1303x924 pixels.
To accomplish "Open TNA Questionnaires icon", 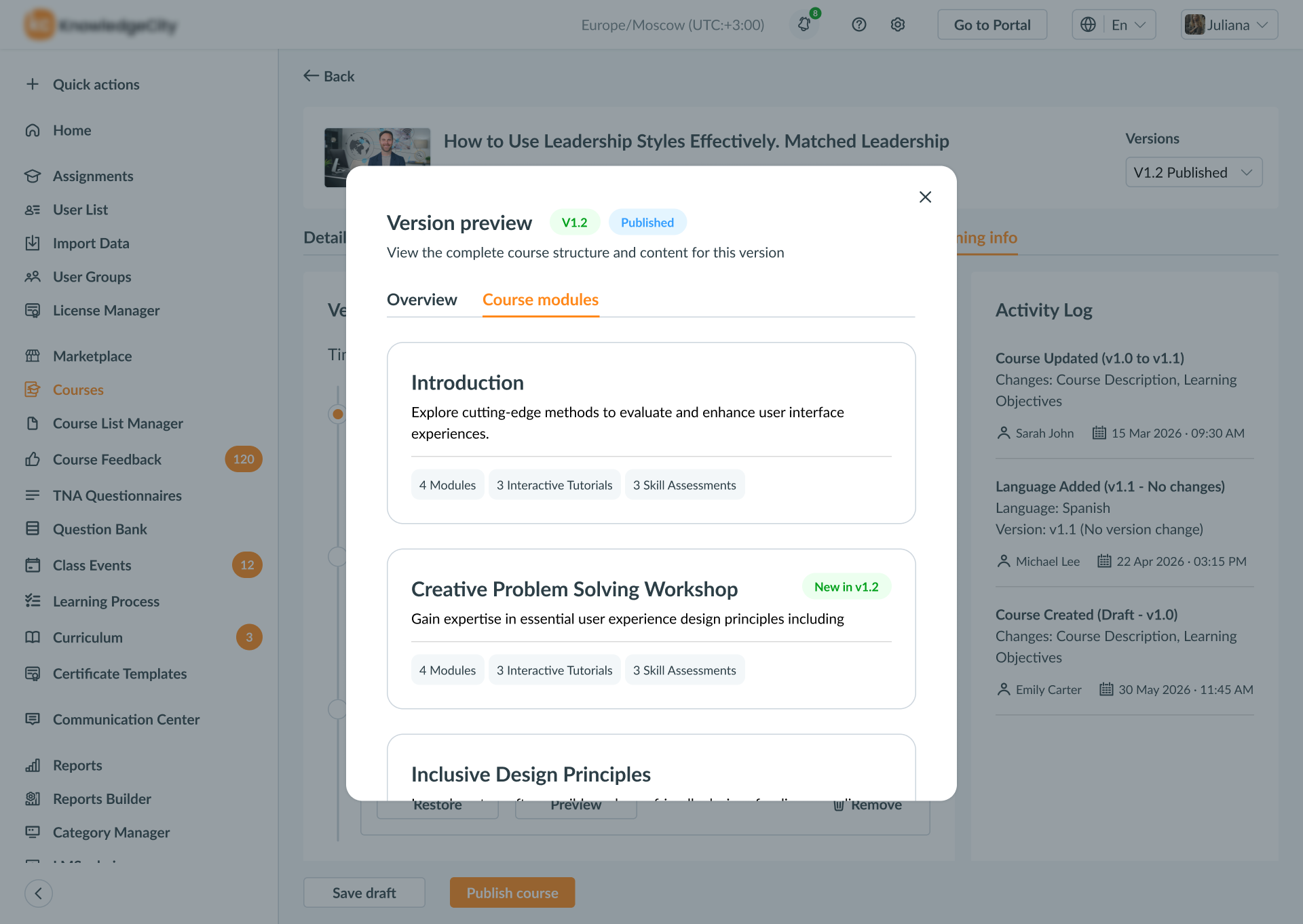I will pos(32,495).
